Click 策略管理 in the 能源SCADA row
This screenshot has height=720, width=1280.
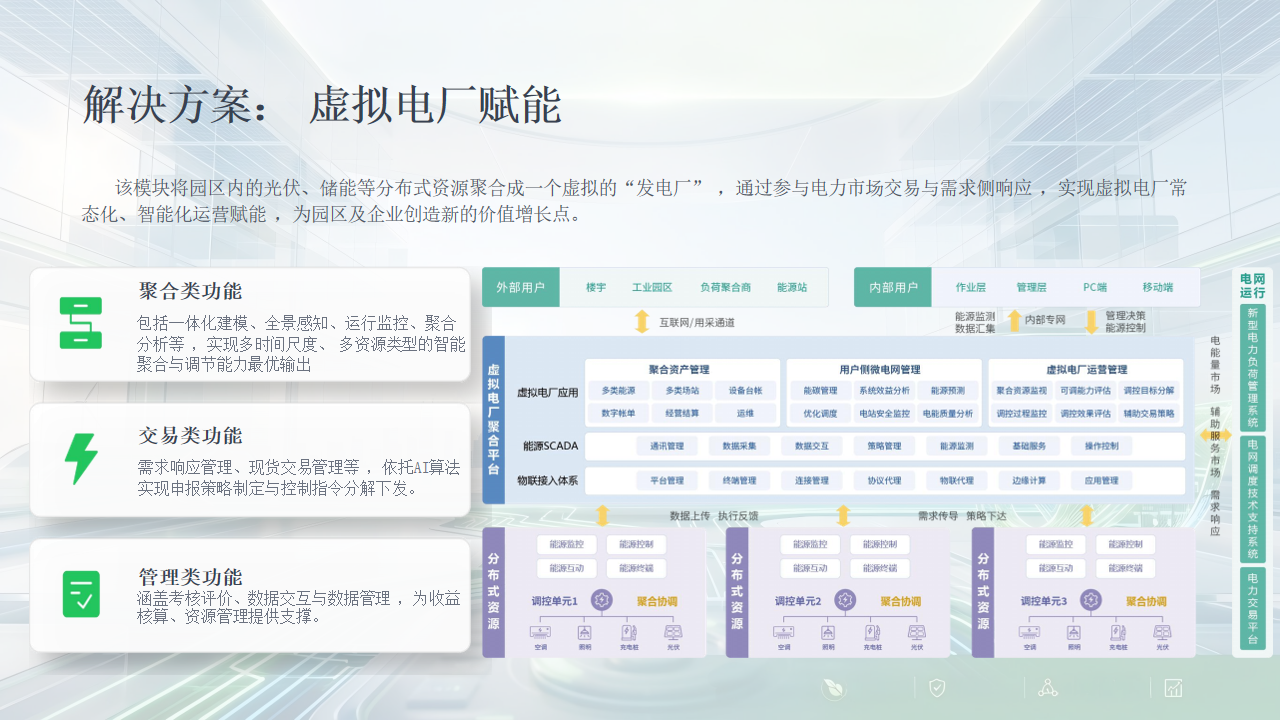coord(884,446)
